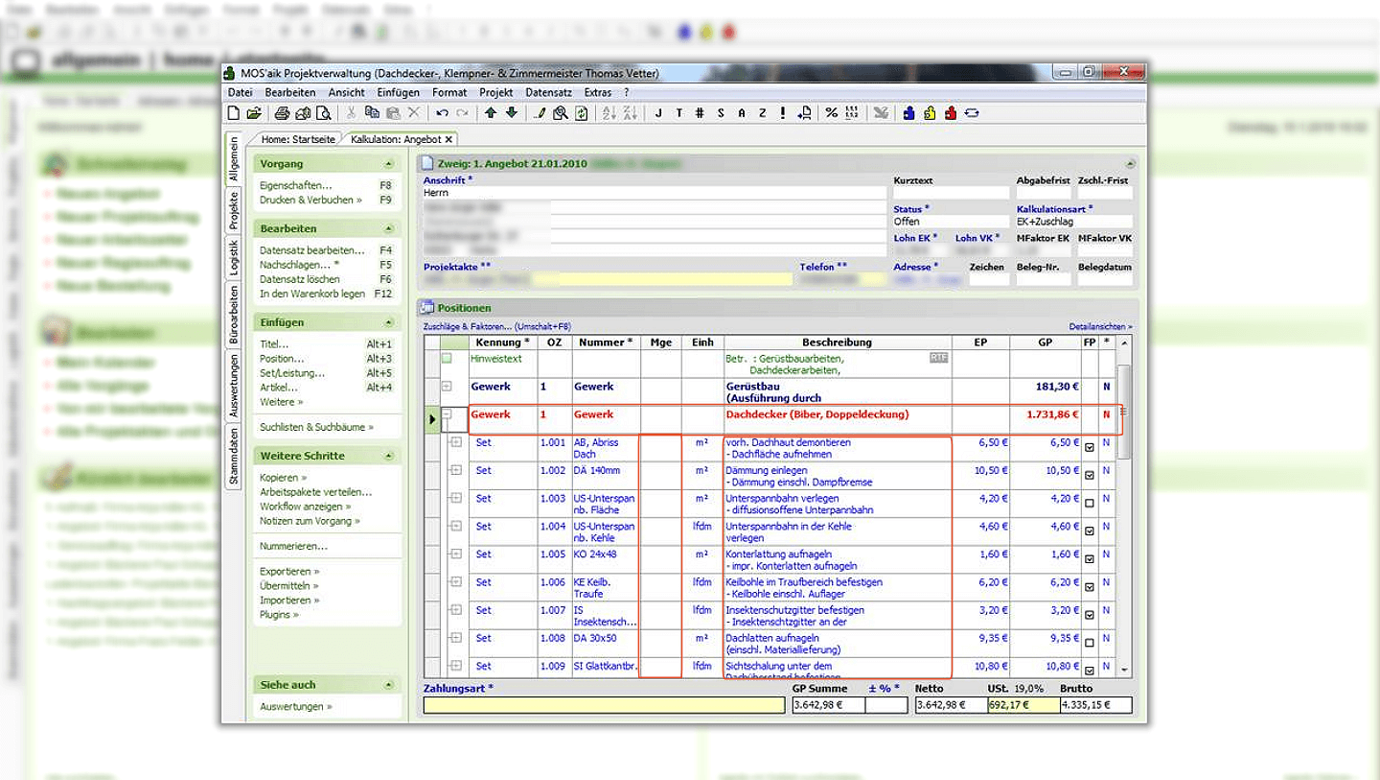Open the Datensatz menu
The height and width of the screenshot is (780, 1380).
point(548,92)
